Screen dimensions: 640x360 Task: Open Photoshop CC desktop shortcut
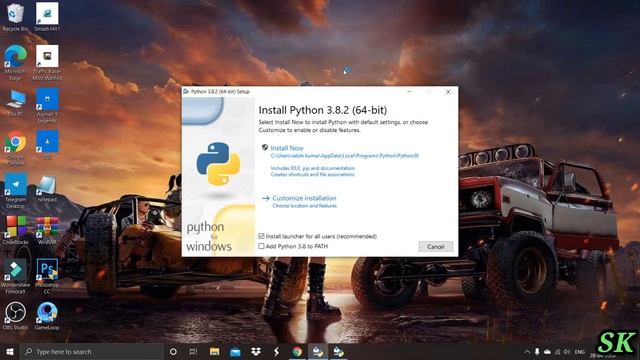pos(47,276)
